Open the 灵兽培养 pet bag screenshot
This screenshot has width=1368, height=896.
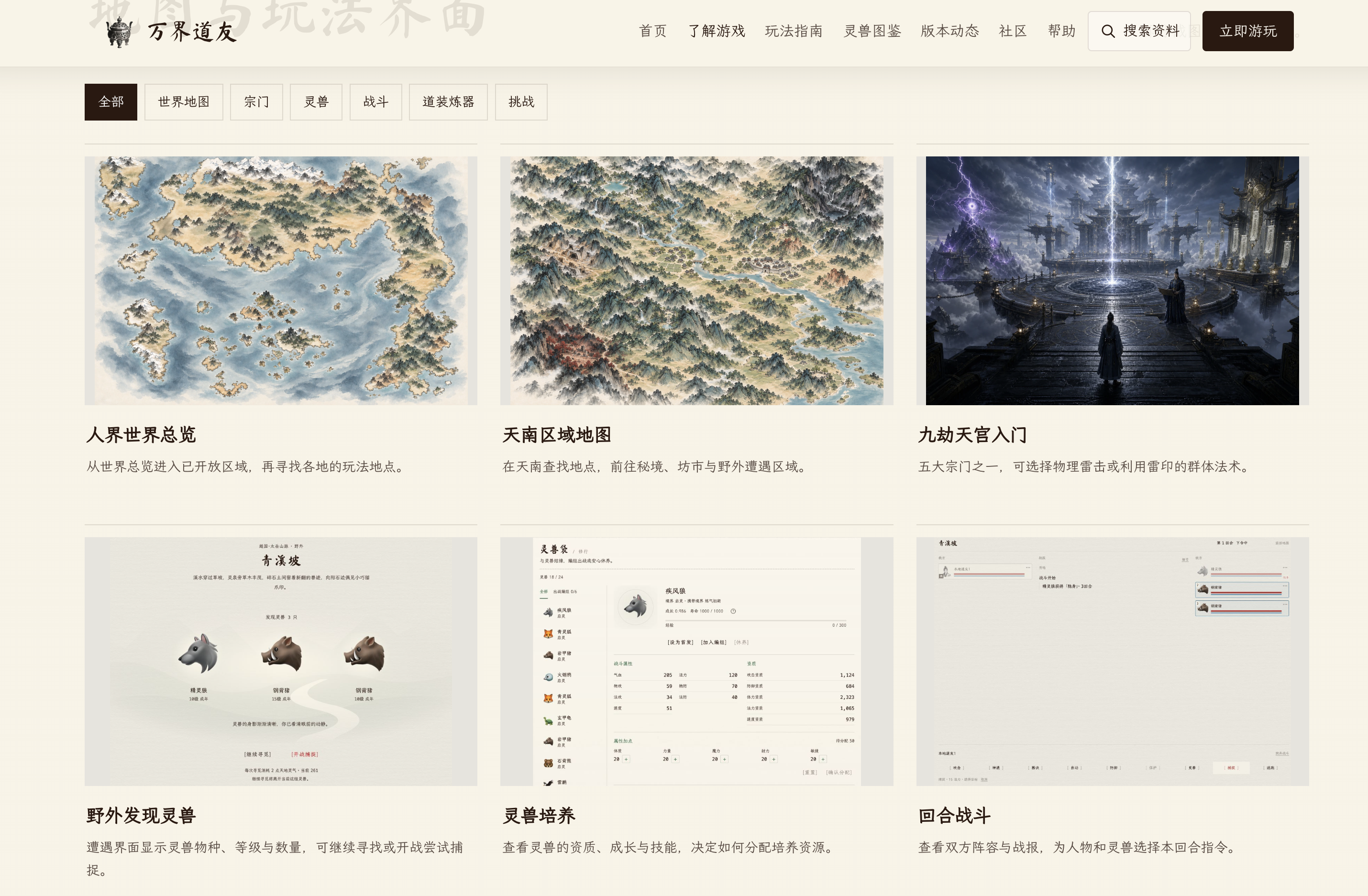click(x=696, y=662)
